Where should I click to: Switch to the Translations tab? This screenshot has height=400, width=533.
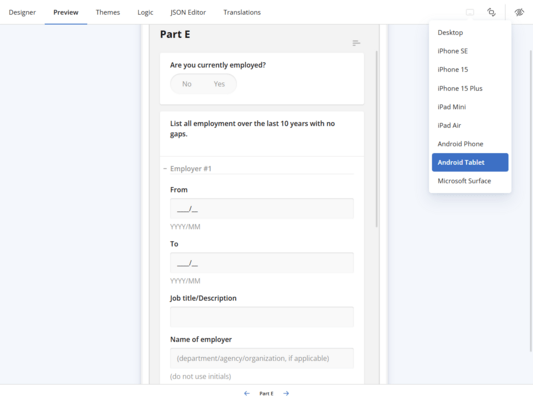(242, 12)
